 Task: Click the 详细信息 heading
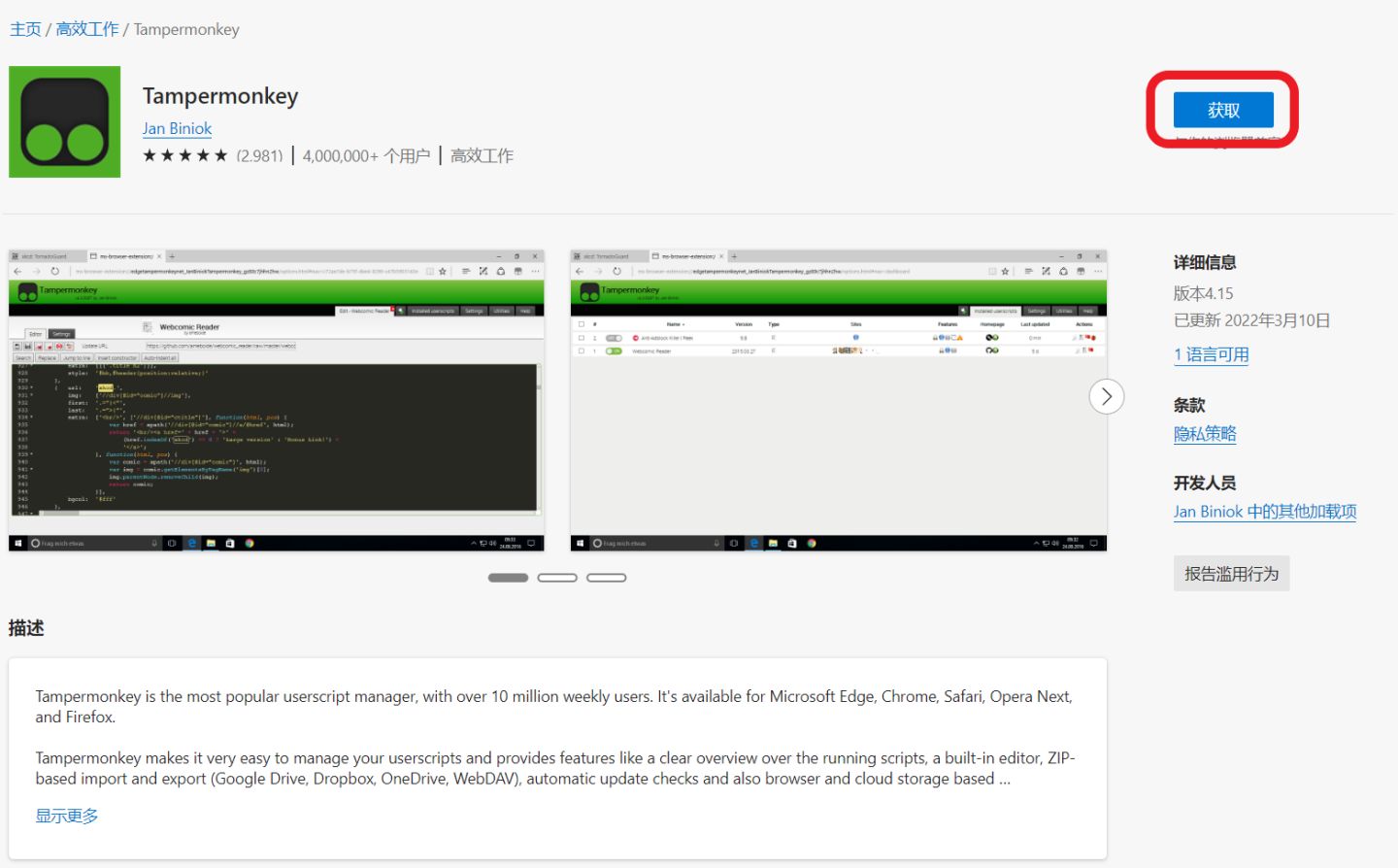click(1205, 262)
